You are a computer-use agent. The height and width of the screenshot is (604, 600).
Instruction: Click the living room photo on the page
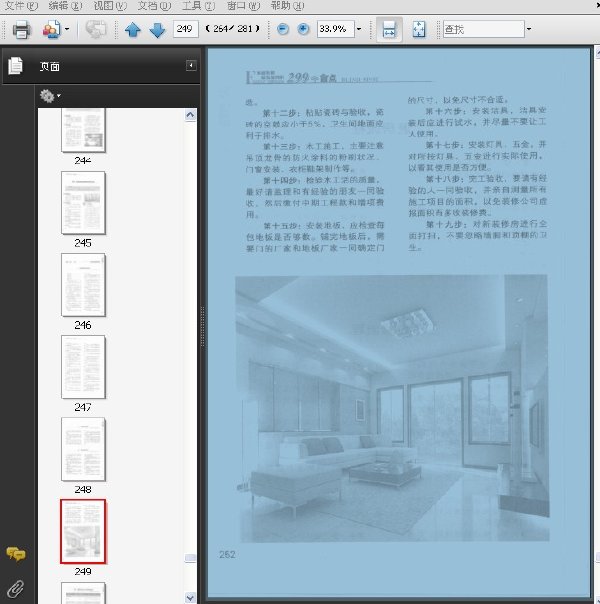coord(392,408)
